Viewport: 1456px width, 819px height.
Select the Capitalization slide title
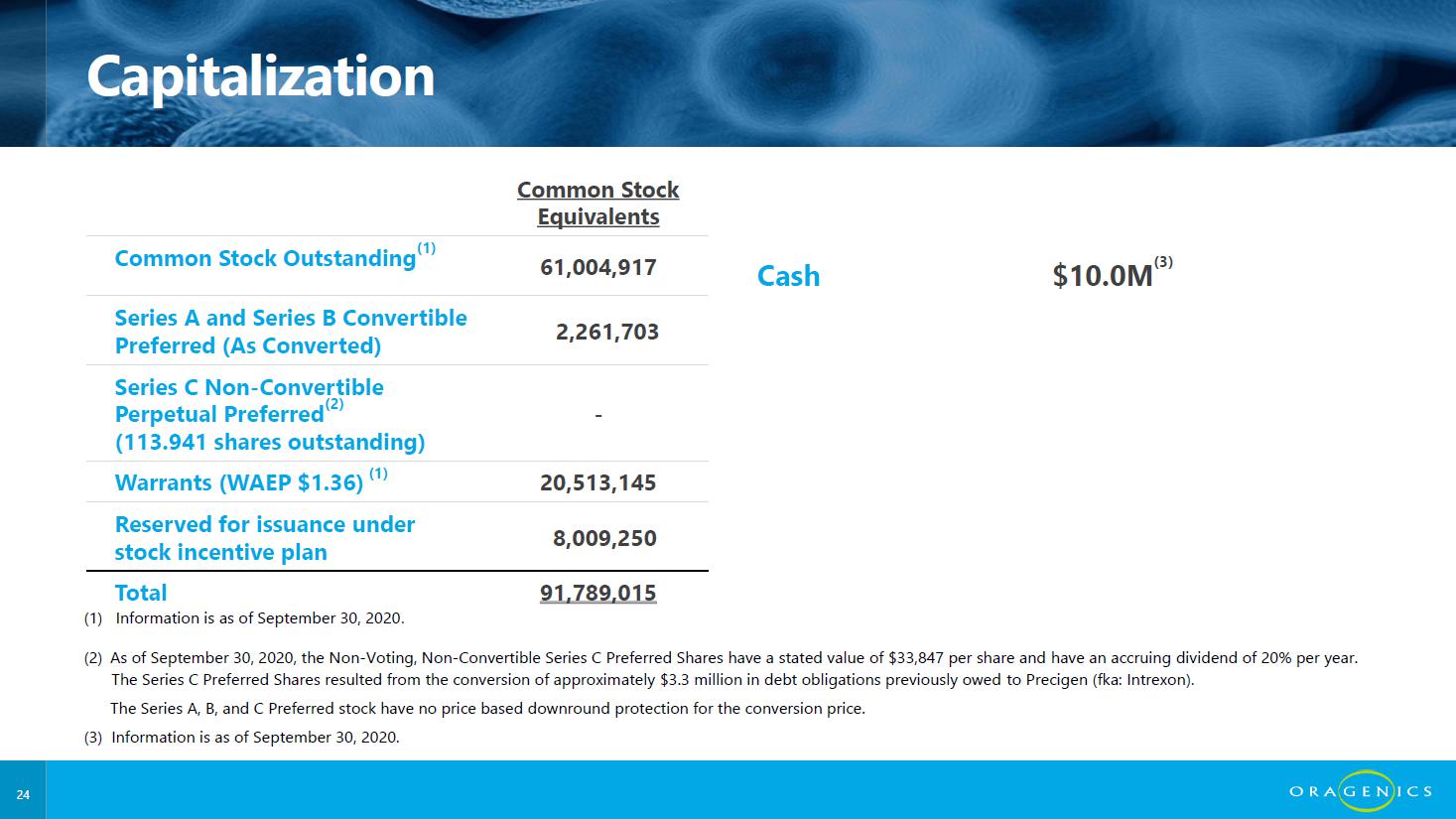click(261, 77)
